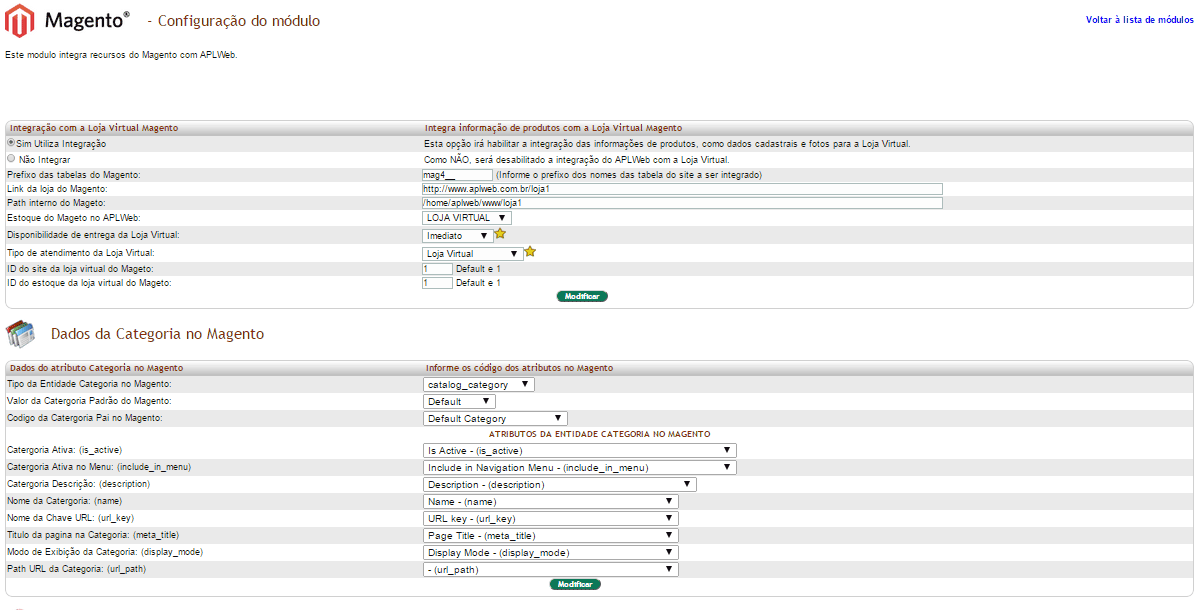
Task: Click the Link da loja Magento field
Action: tap(682, 189)
